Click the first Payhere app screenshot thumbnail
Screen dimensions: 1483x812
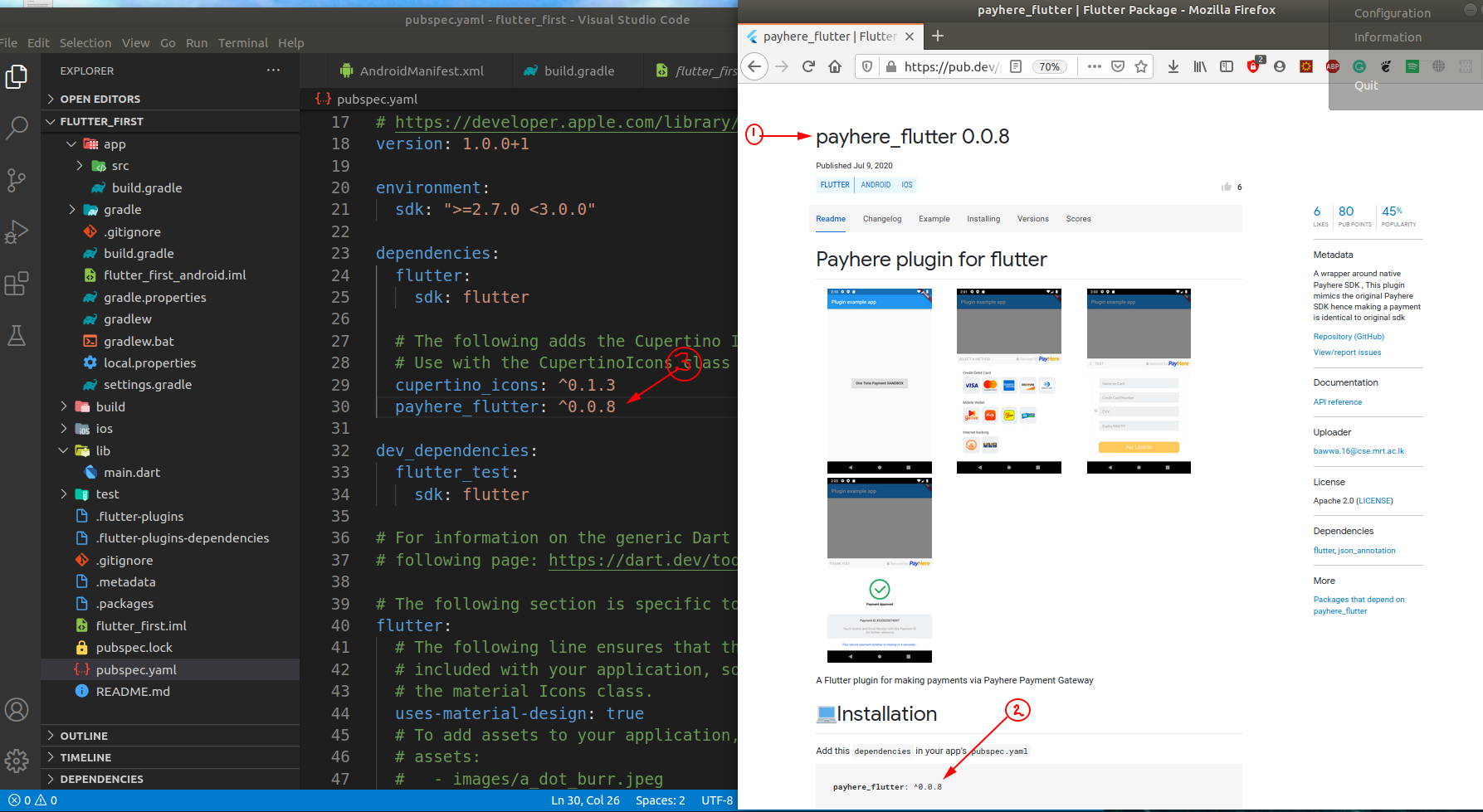[x=879, y=379]
